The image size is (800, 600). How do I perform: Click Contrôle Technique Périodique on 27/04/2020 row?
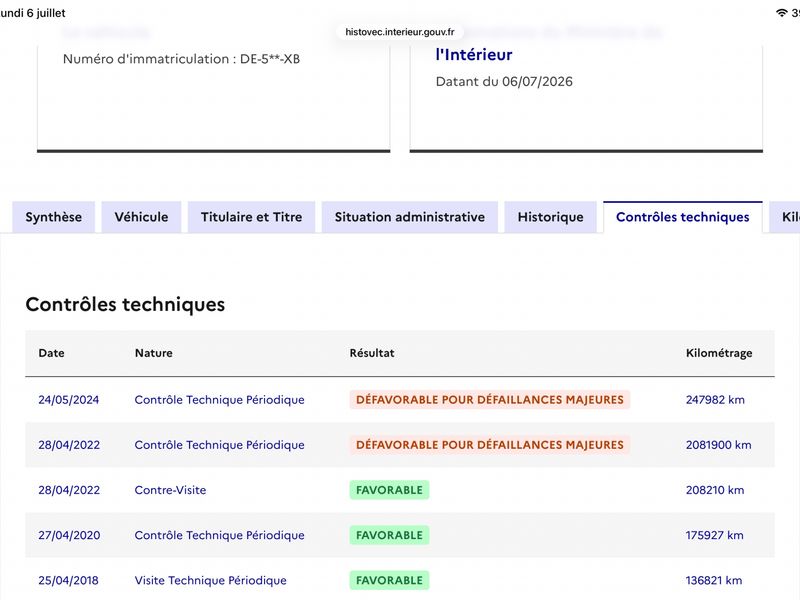coord(219,535)
